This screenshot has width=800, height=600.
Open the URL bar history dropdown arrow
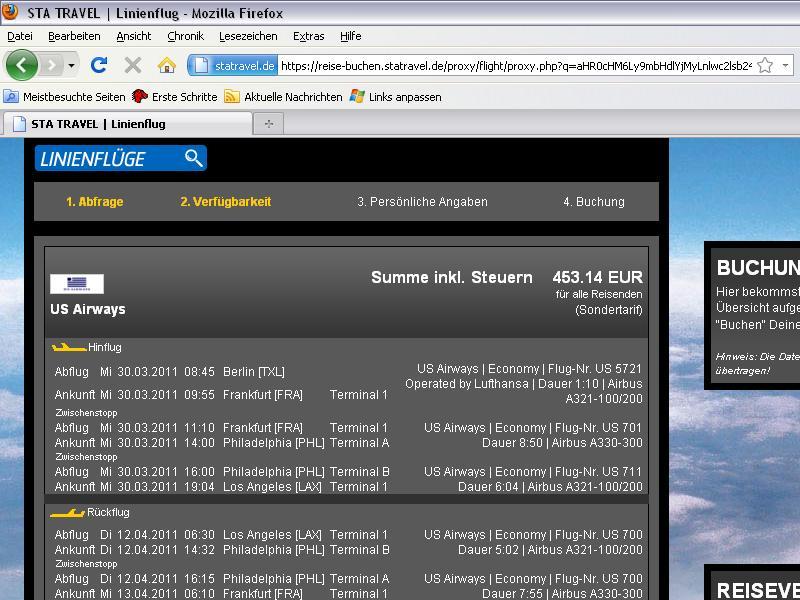[786, 65]
